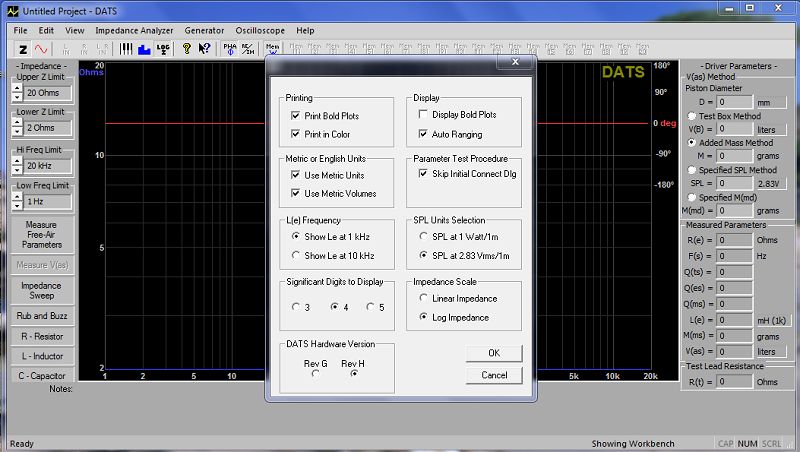The height and width of the screenshot is (452, 800).
Task: Click the Mem 4 memory icon
Action: [351, 49]
